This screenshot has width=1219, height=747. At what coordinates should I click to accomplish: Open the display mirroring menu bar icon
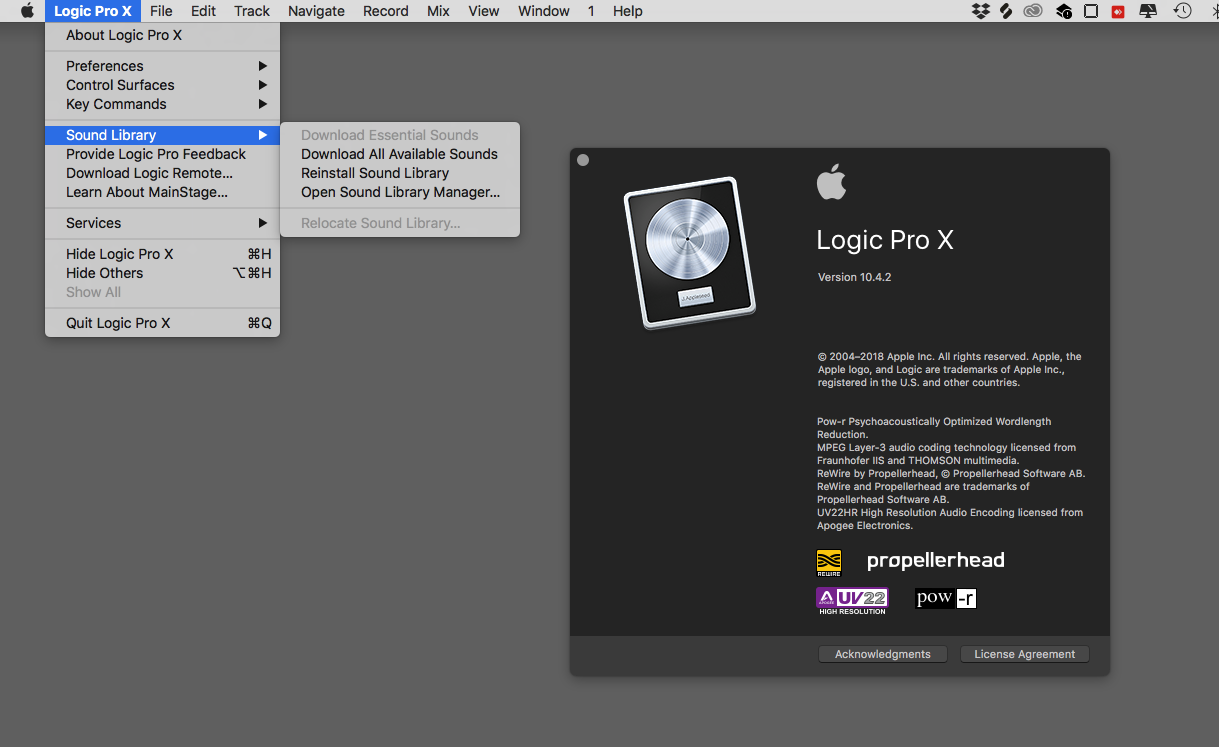(1149, 11)
